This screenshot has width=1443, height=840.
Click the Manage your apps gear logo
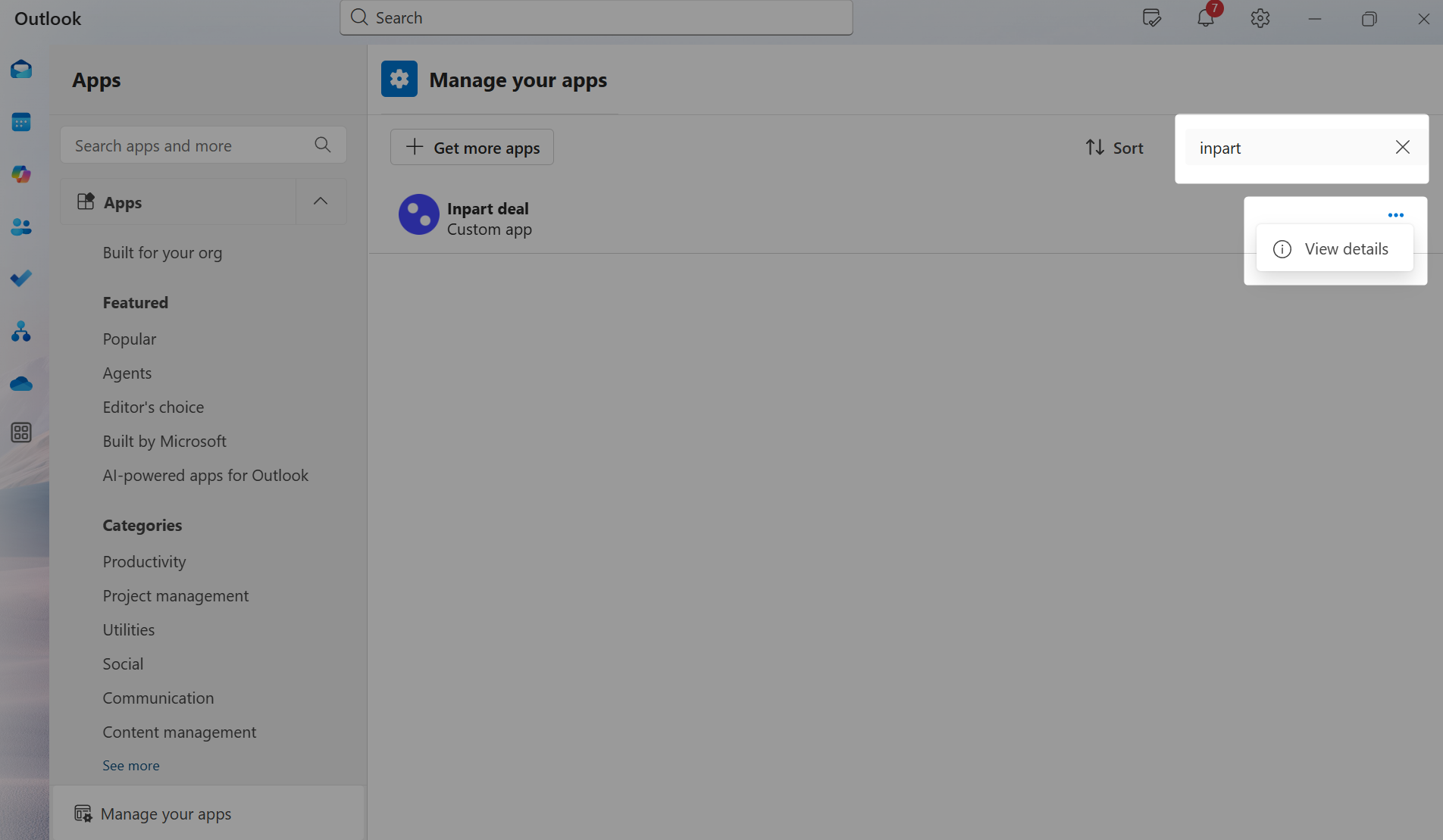point(399,79)
